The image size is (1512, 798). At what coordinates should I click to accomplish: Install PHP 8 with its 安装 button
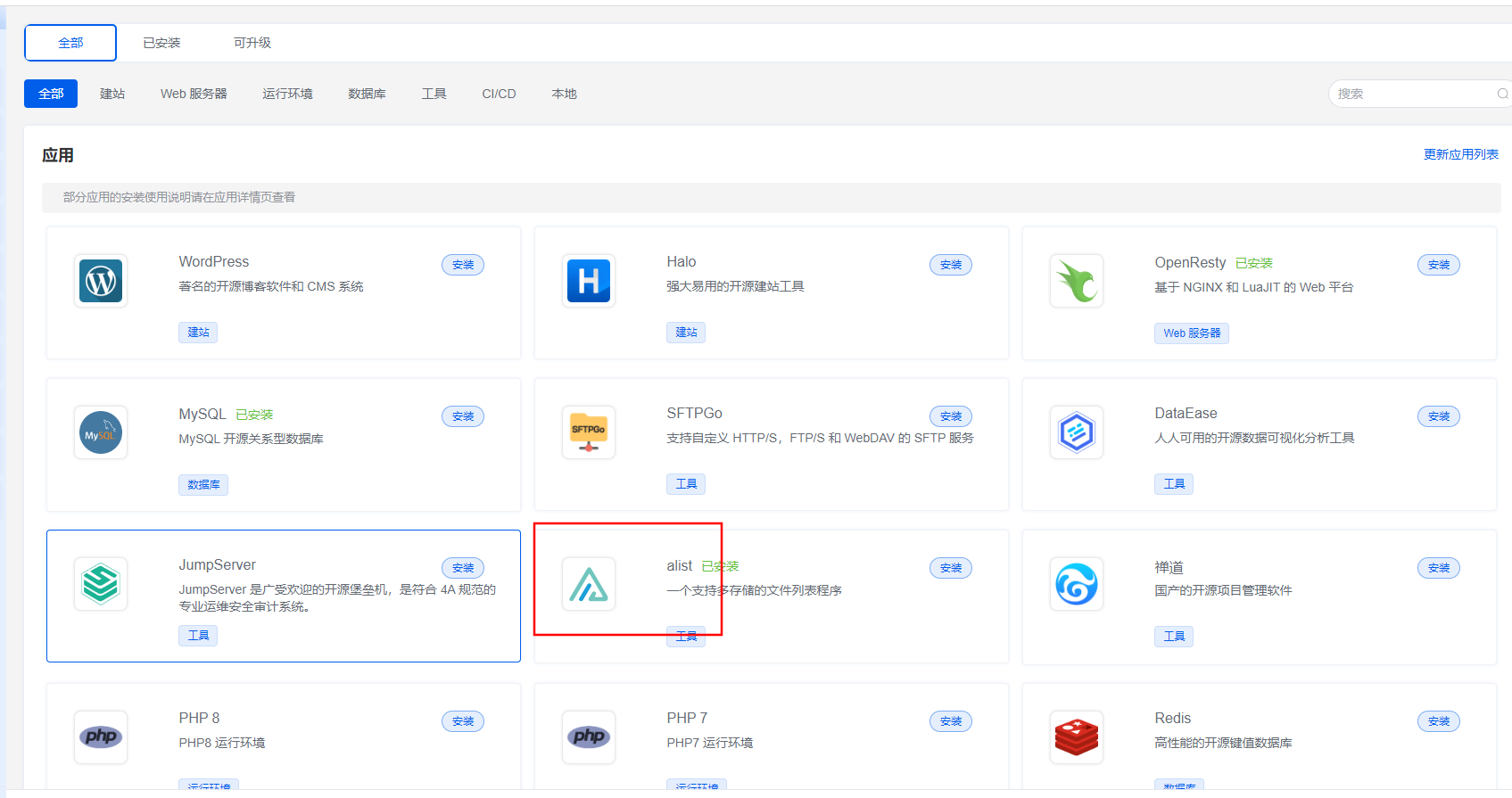point(463,721)
